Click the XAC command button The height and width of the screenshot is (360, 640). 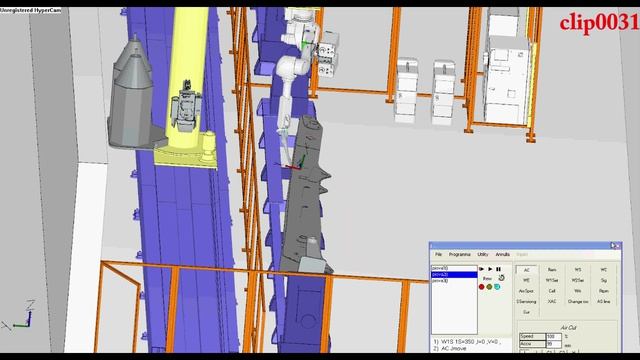(552, 302)
